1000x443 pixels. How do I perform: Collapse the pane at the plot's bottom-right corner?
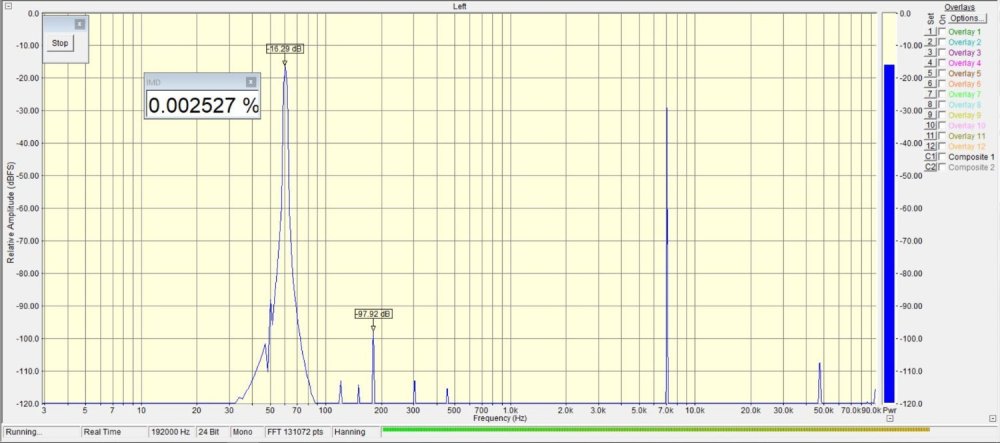(x=891, y=419)
